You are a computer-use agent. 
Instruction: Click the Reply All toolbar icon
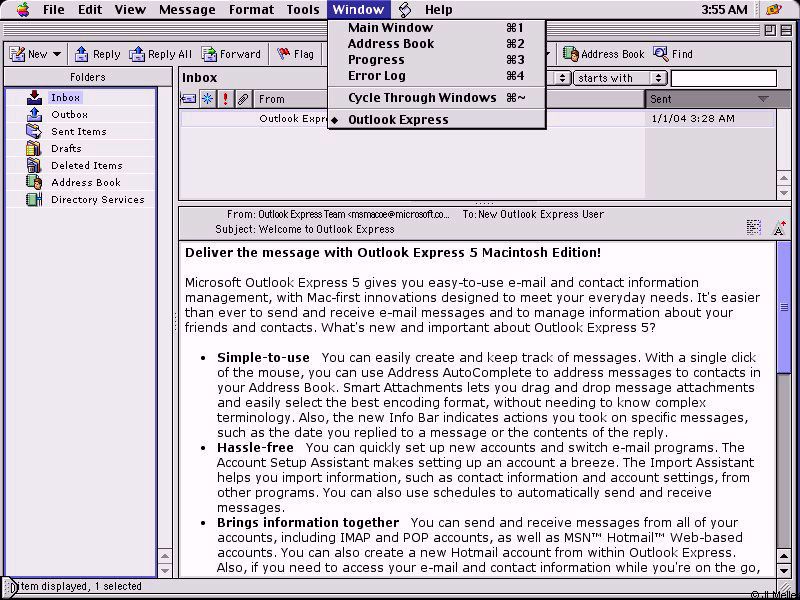click(x=137, y=54)
